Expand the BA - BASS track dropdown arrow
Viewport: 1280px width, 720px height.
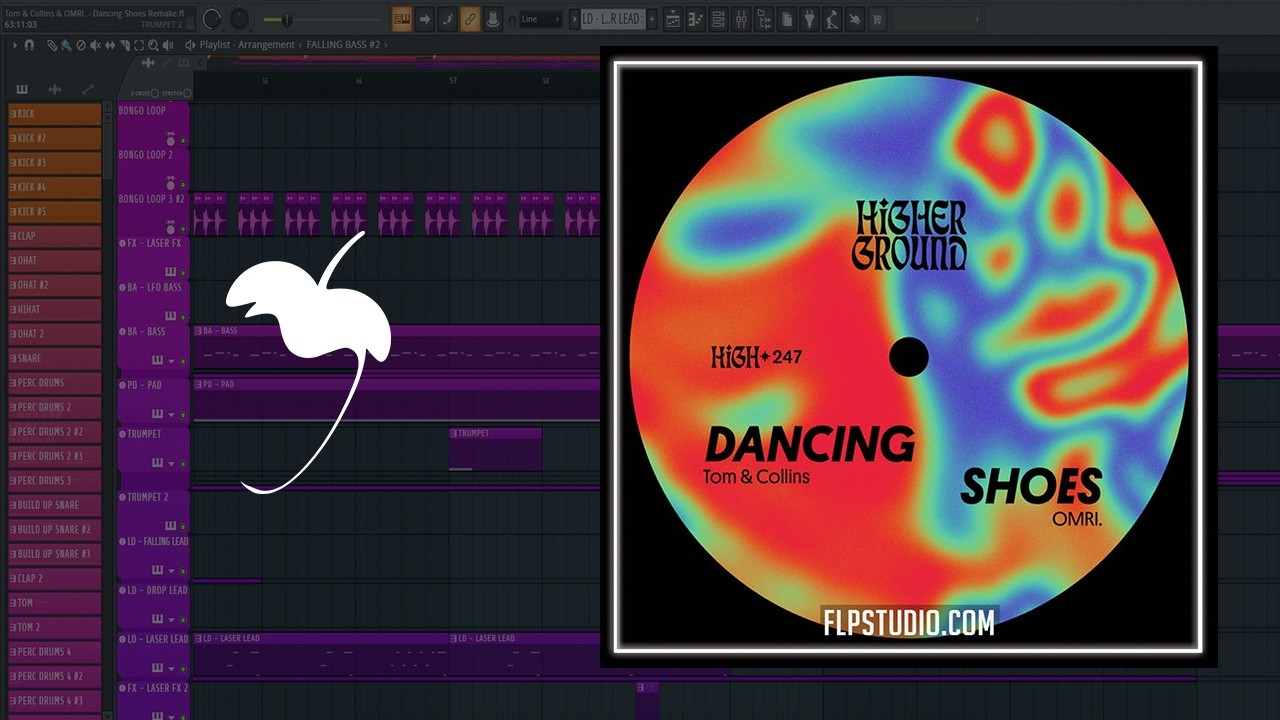click(171, 361)
